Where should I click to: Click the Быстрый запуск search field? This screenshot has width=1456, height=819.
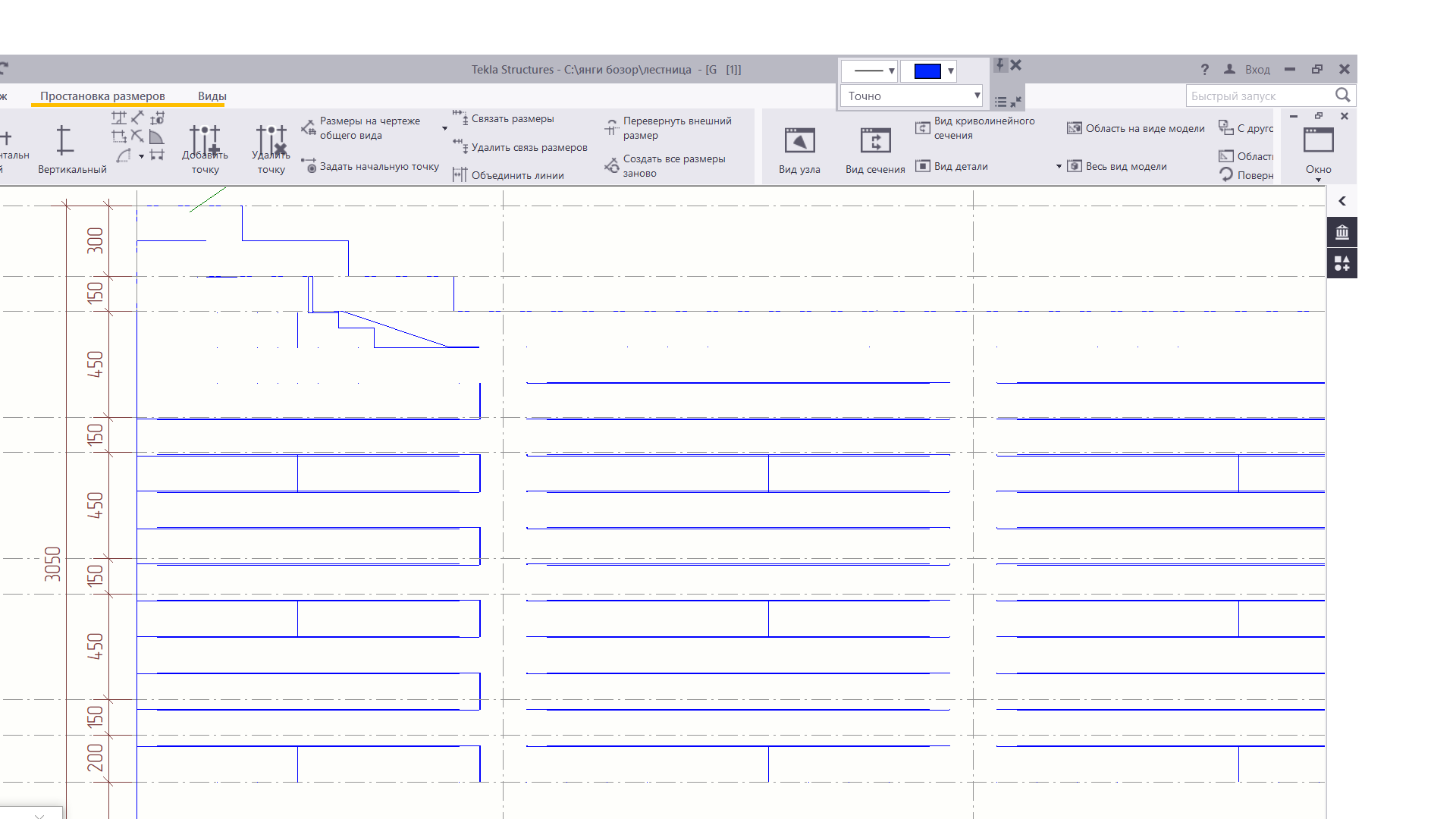click(1259, 96)
